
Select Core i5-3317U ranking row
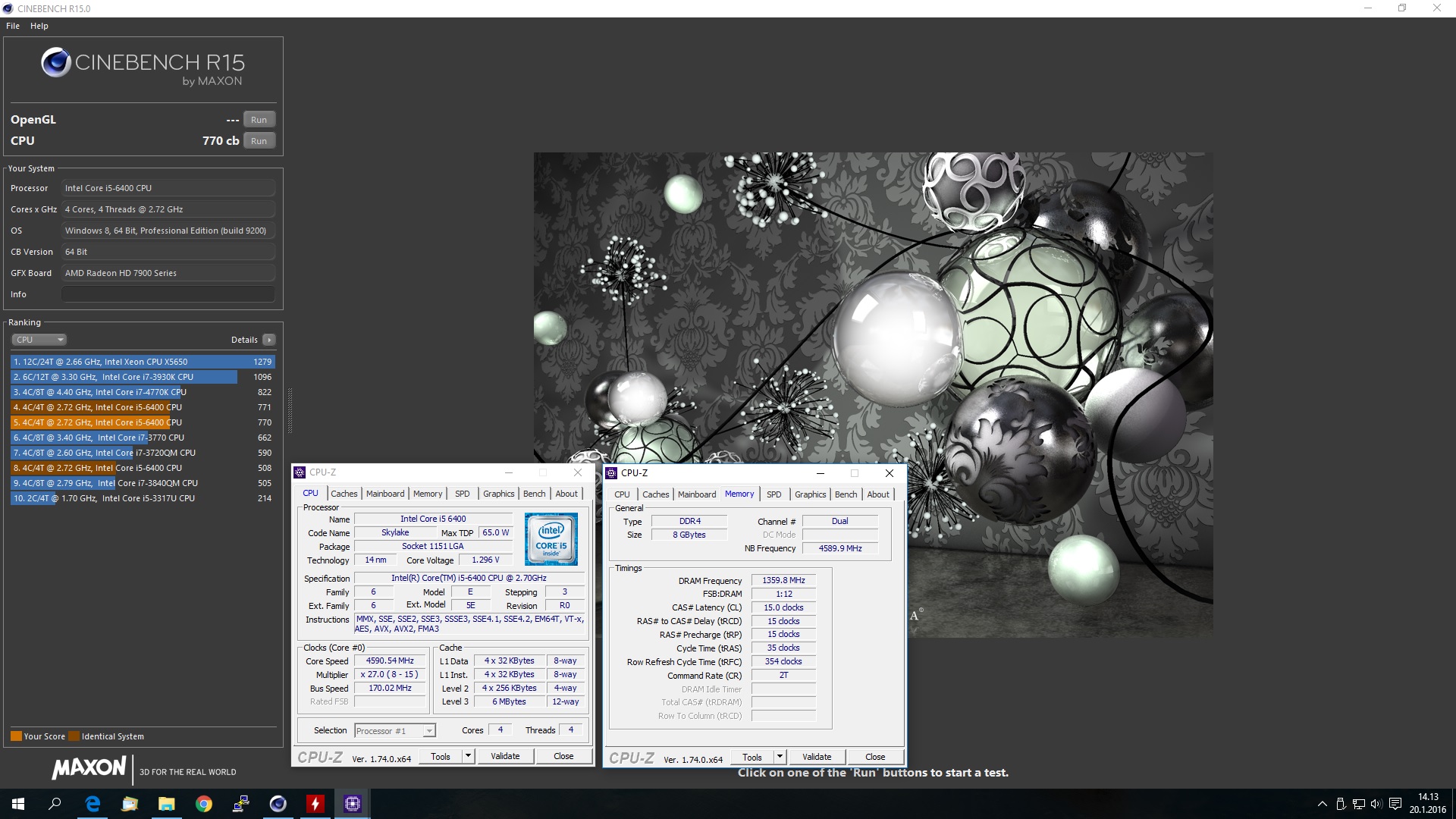(143, 498)
